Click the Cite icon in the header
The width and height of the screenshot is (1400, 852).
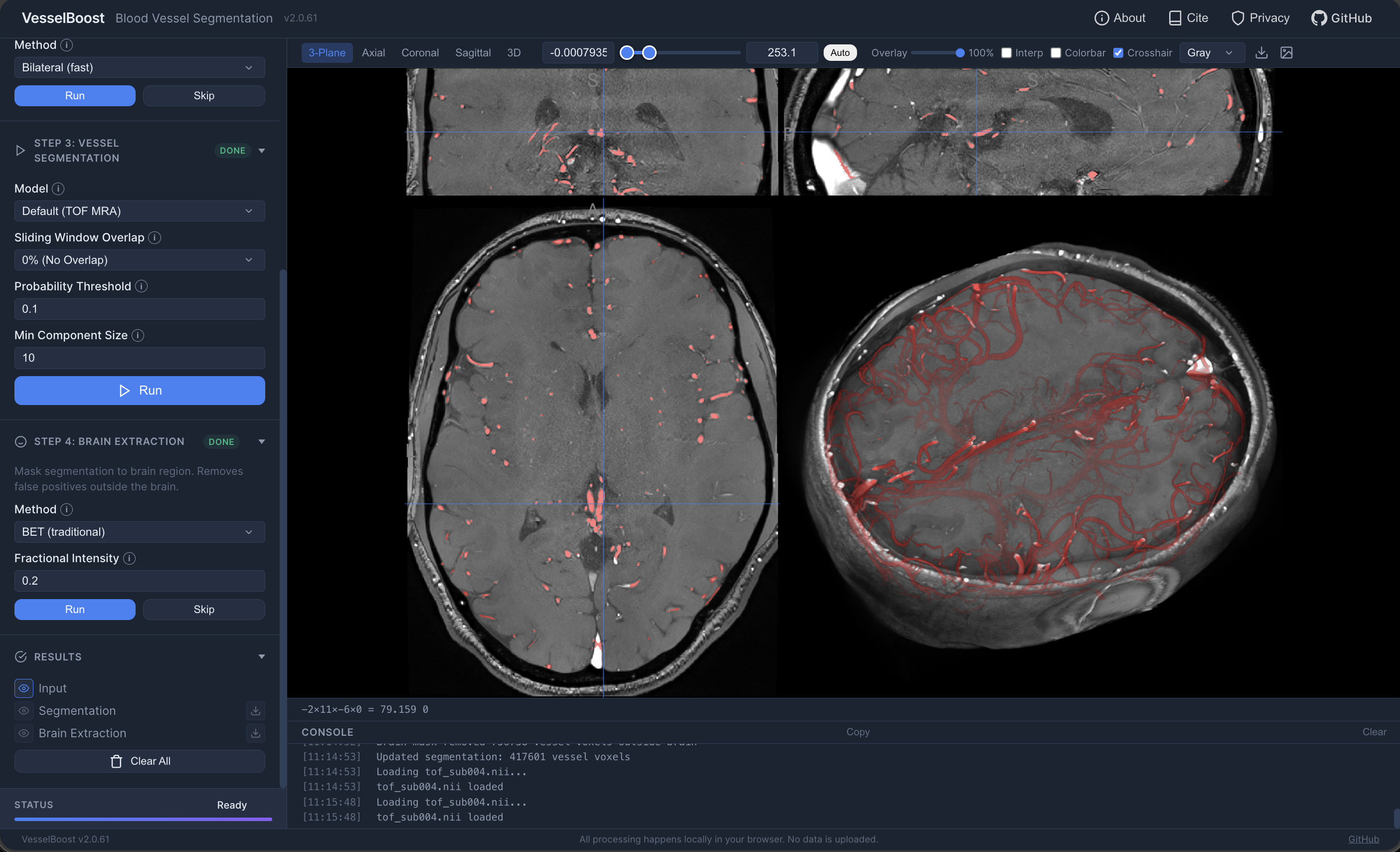pos(1175,17)
